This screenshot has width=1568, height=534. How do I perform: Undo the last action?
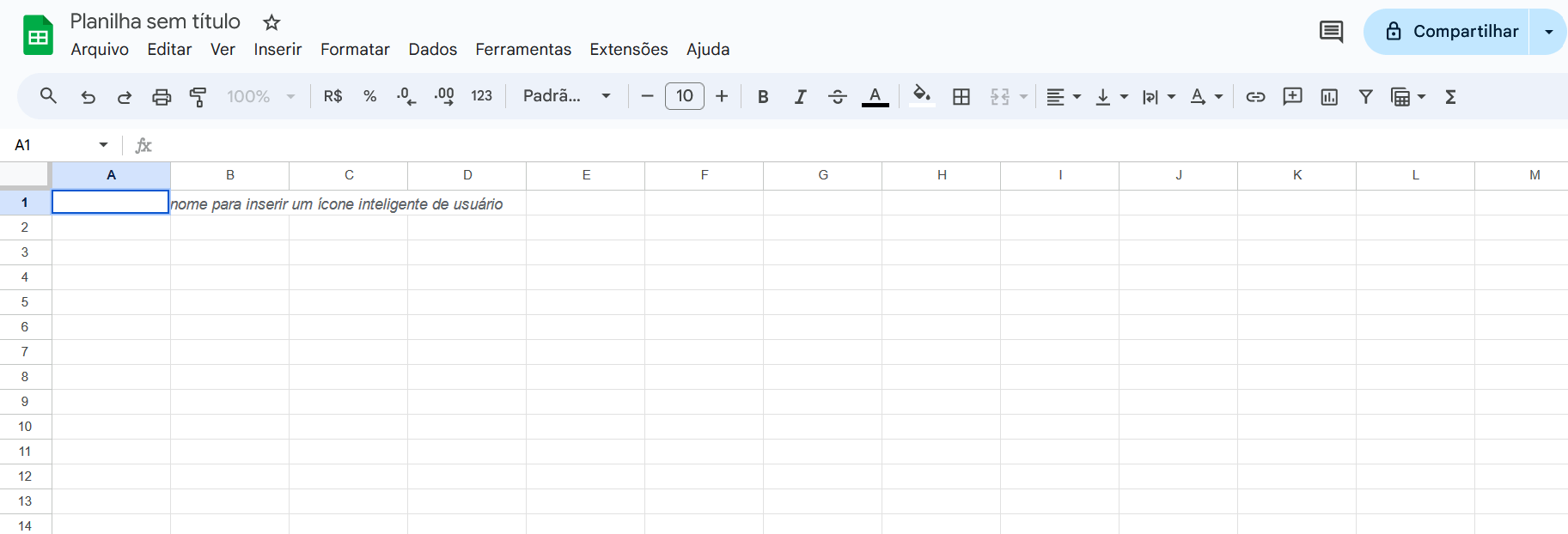88,97
